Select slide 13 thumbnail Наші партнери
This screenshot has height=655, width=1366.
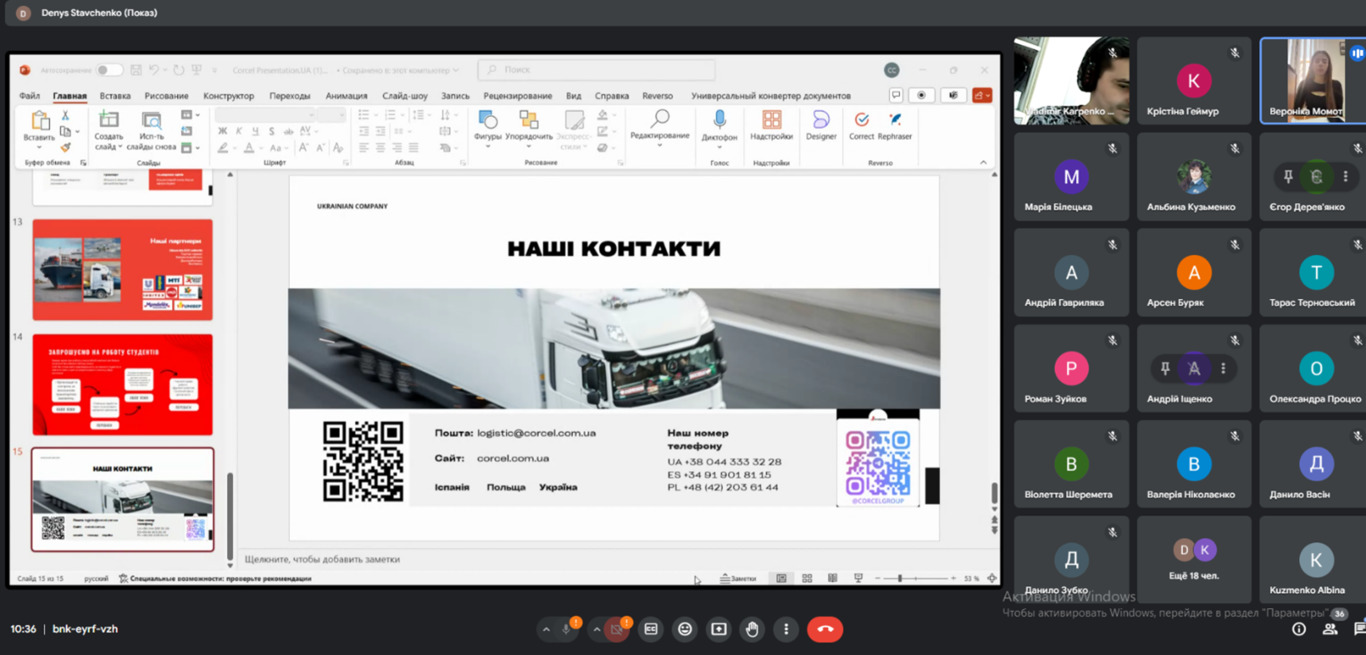coord(123,270)
